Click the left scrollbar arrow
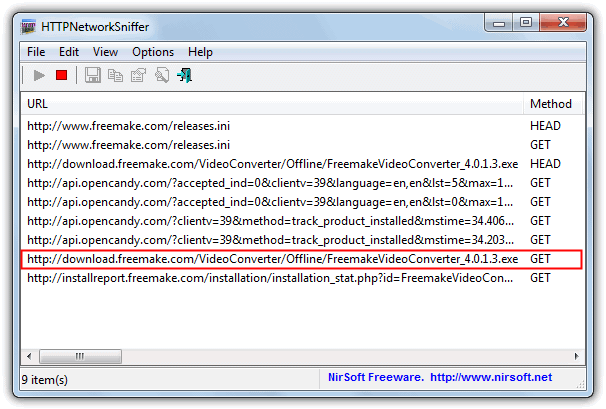Viewport: 606px width, 409px height. point(29,356)
